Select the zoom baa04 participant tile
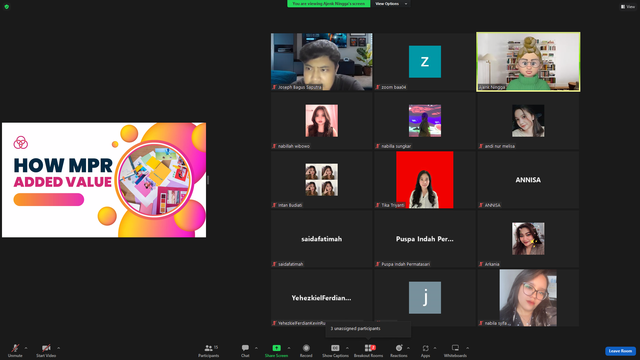 click(x=425, y=62)
